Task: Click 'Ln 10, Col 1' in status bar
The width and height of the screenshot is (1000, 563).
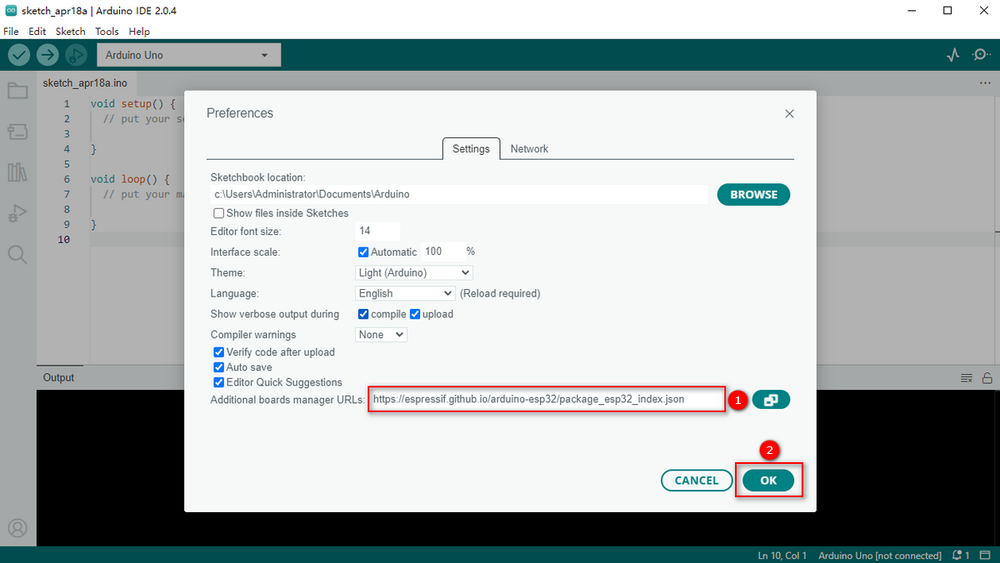Action: [x=782, y=555]
